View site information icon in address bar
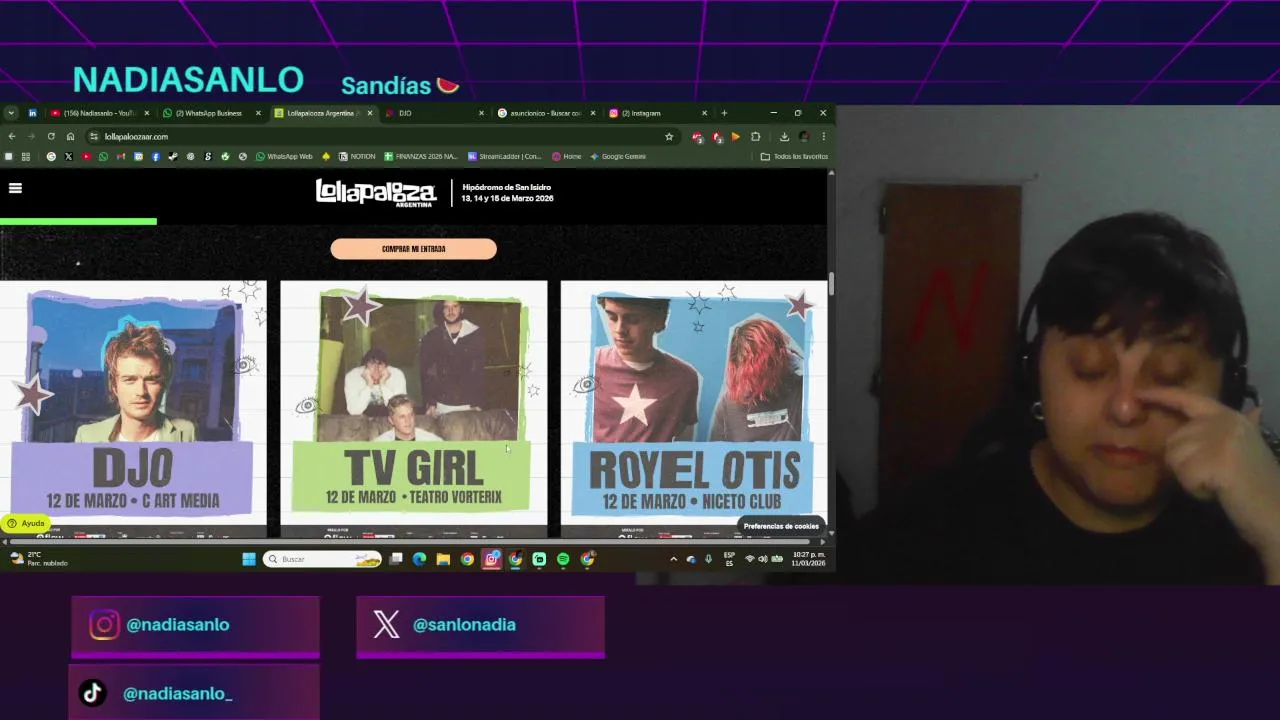The image size is (1280, 720). [94, 136]
